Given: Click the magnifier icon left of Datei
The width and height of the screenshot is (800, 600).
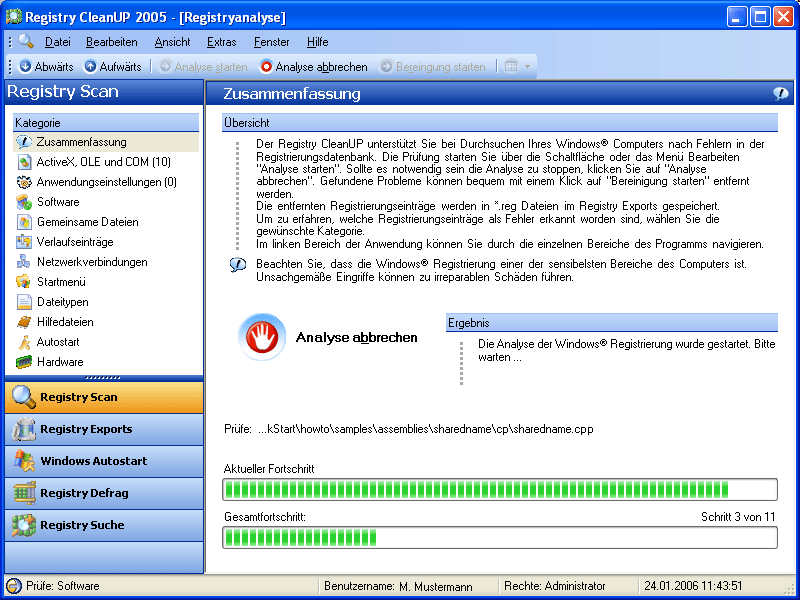Looking at the screenshot, I should point(26,41).
